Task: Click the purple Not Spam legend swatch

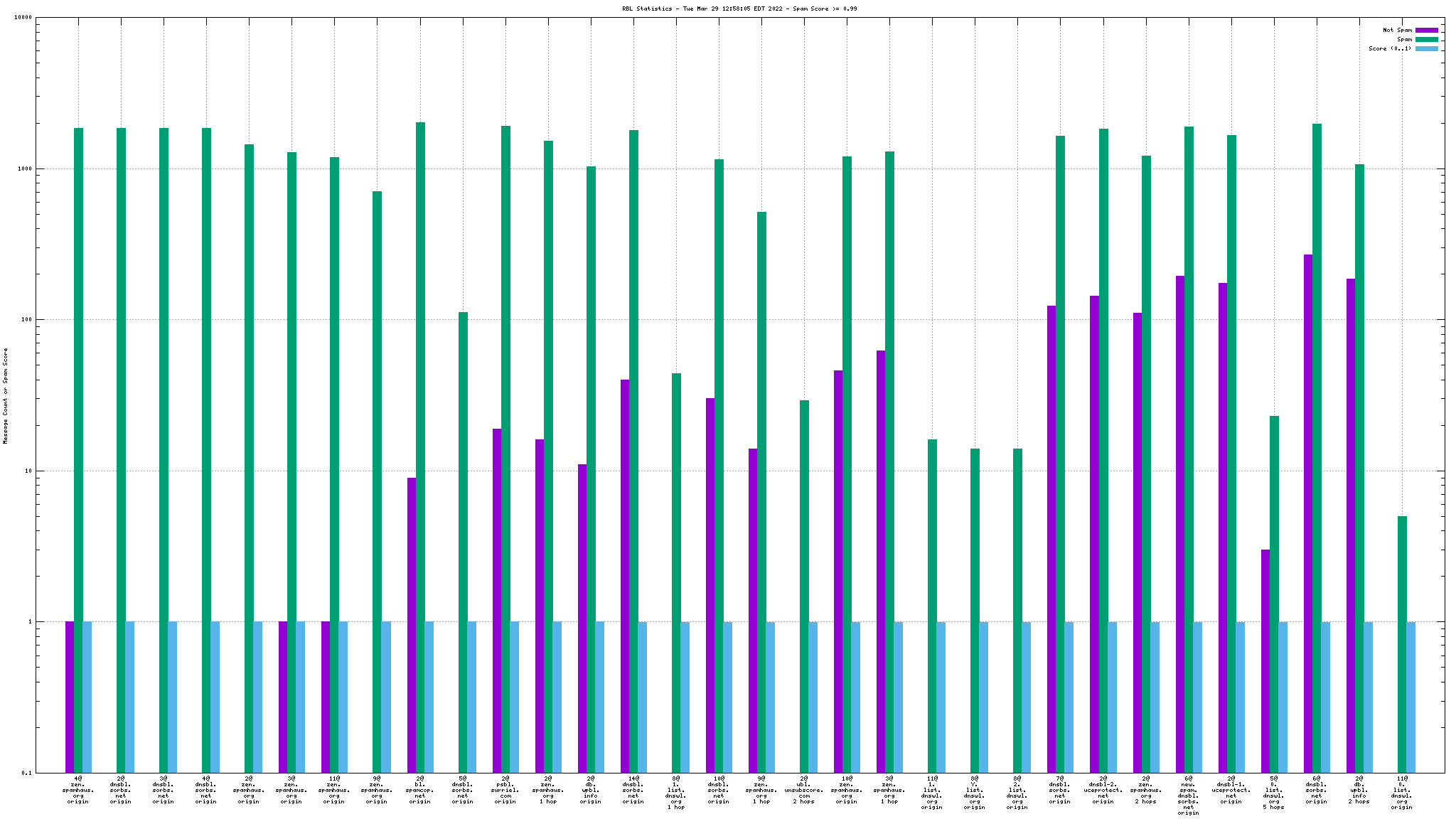Action: click(1426, 30)
